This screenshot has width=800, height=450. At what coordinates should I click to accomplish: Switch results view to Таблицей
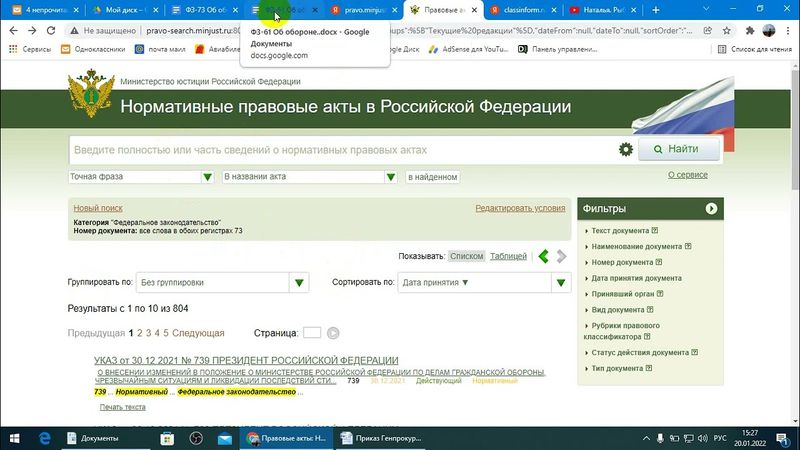(508, 256)
